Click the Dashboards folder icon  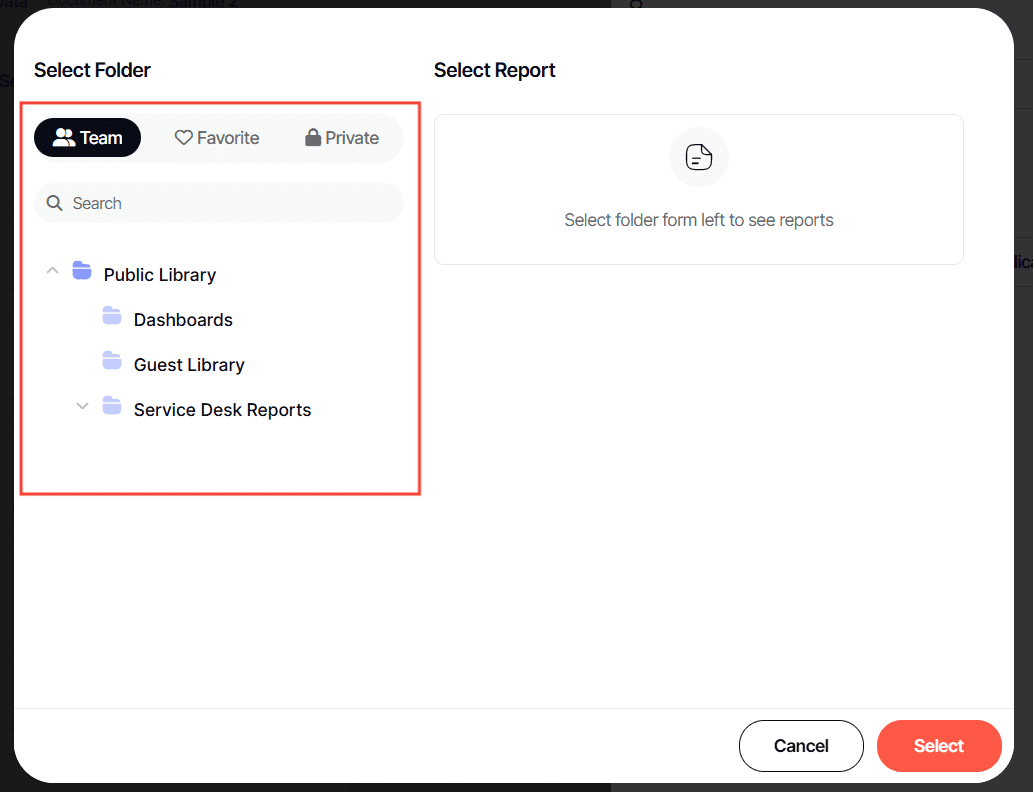click(x=112, y=317)
